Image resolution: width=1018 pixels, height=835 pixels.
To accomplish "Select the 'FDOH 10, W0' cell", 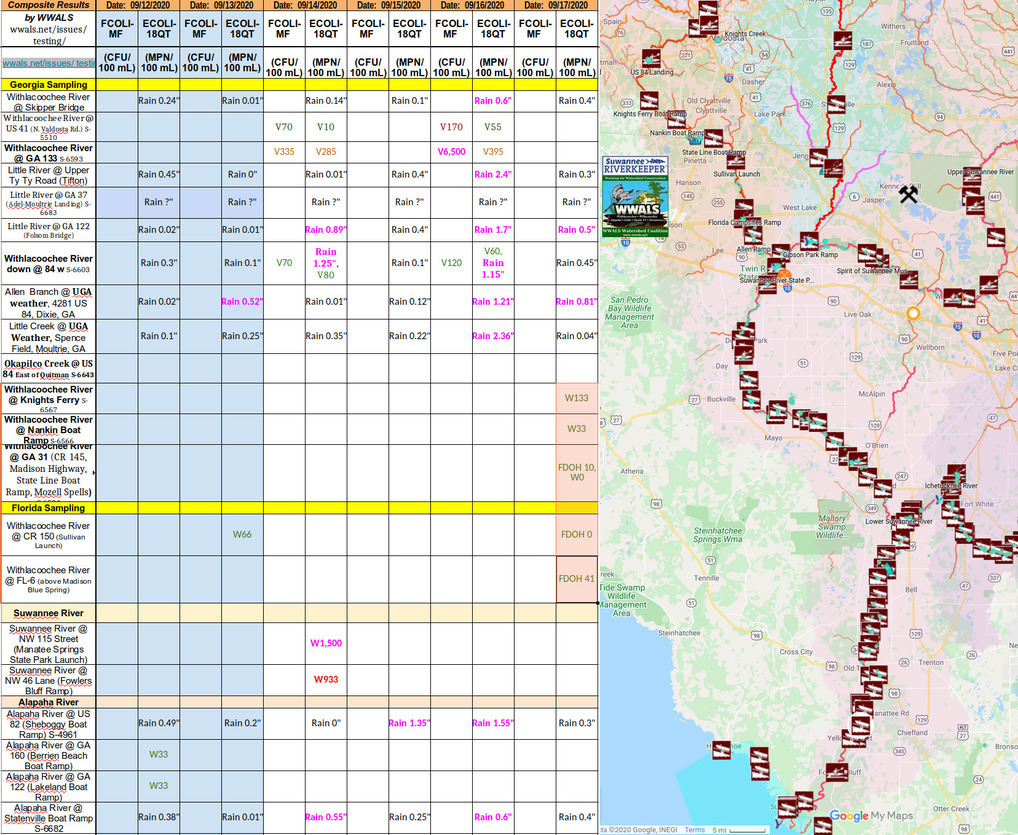I will (x=577, y=472).
